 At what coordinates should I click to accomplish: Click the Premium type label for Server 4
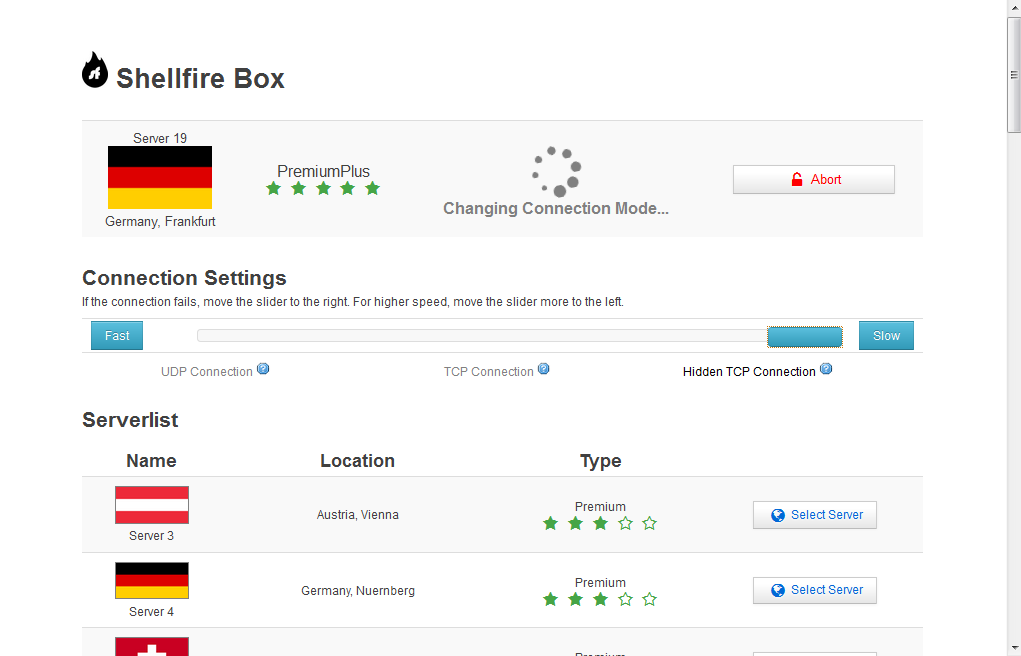point(600,582)
